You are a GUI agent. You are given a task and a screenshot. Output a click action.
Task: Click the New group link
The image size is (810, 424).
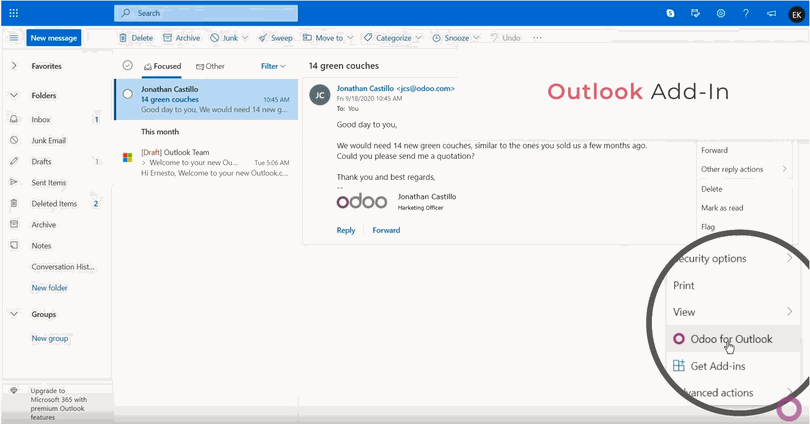50,338
